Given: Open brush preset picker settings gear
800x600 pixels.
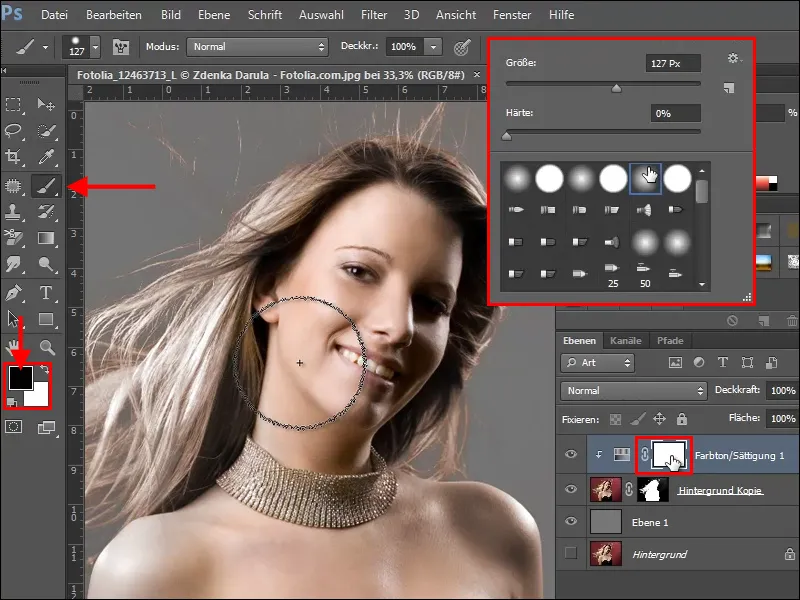Looking at the screenshot, I should tap(734, 58).
